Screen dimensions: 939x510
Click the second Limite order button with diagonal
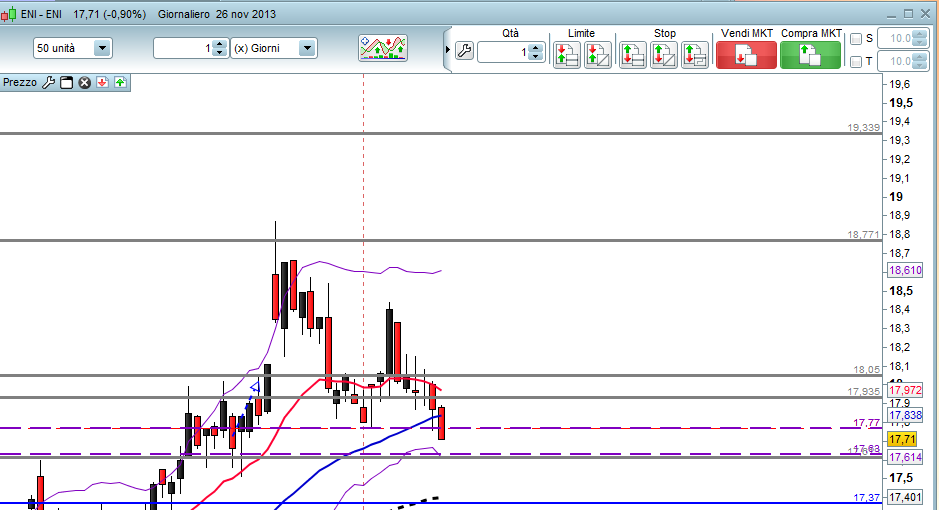tap(598, 55)
